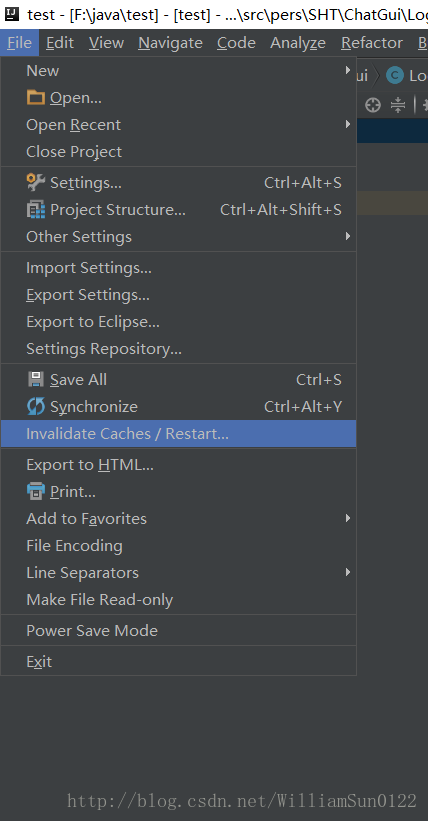Expand the Add to Favorites submenu
Image resolution: width=428 pixels, height=821 pixels.
coord(178,518)
